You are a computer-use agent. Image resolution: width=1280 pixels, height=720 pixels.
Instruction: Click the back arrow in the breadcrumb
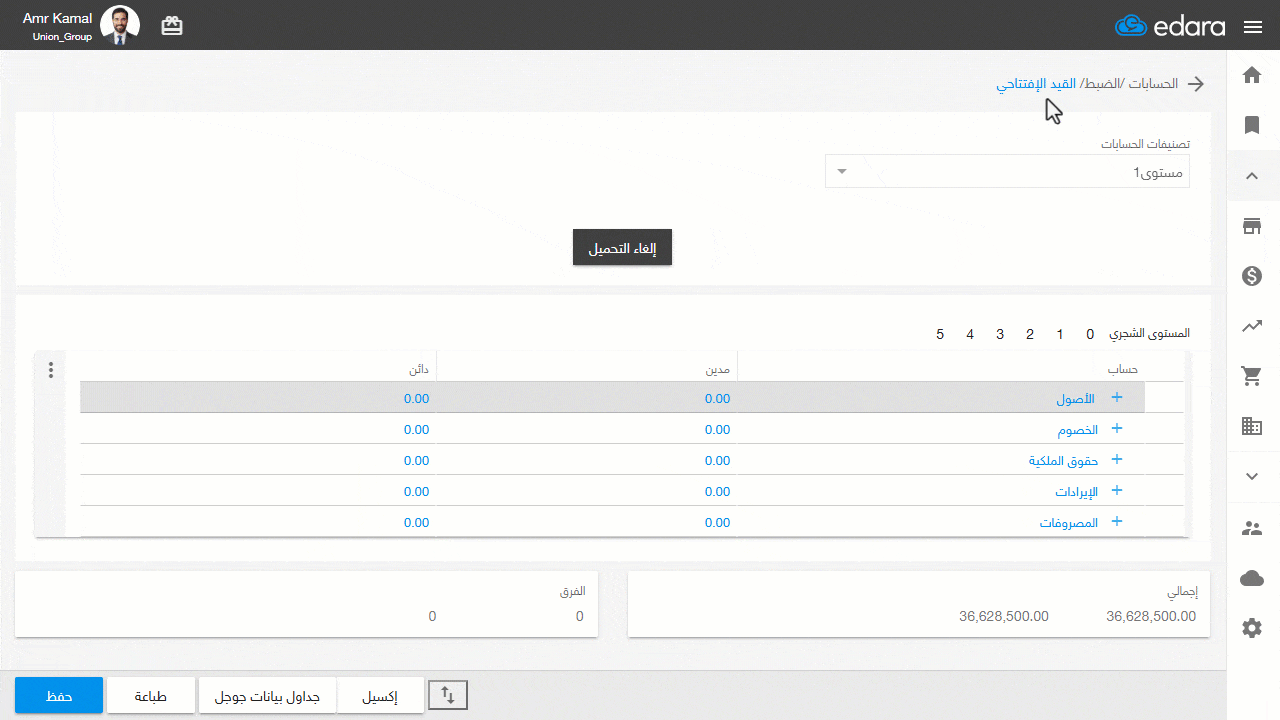coord(1195,84)
